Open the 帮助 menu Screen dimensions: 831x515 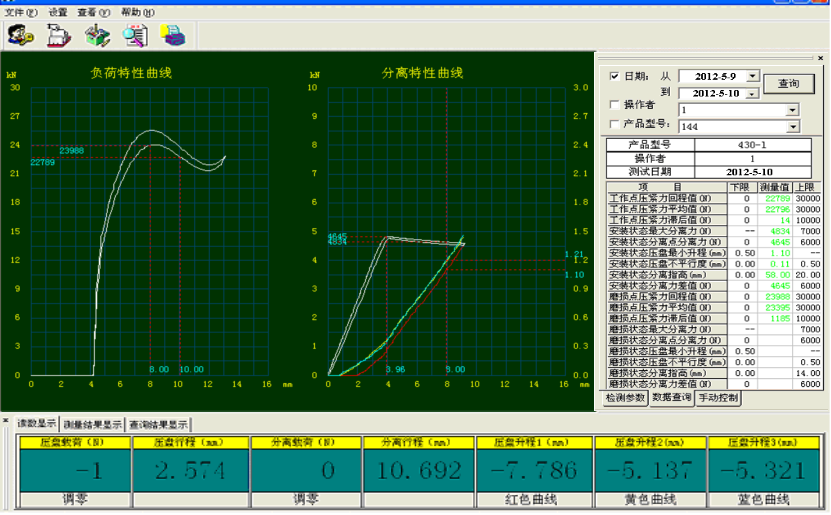[x=137, y=12]
